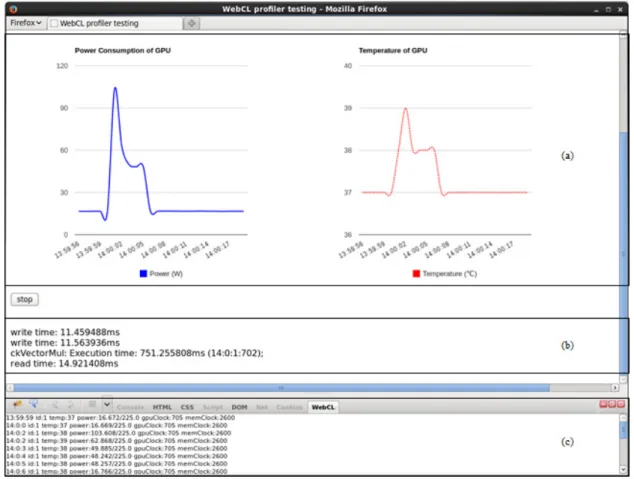The height and width of the screenshot is (479, 634).
Task: Click the 14:0:0 log row with power:16.669
Action: 116,425
